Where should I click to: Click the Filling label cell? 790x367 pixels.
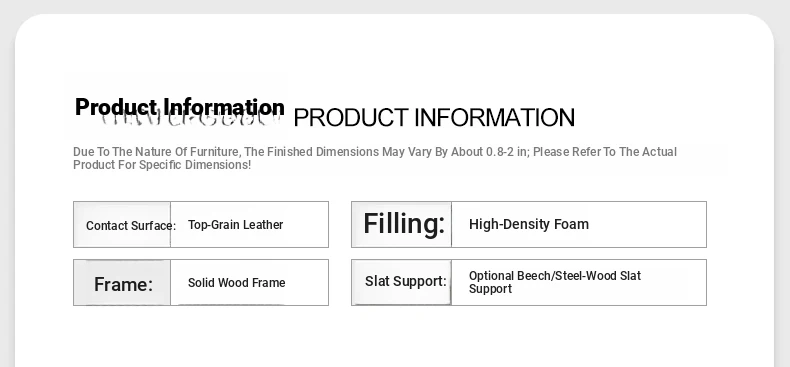point(402,224)
